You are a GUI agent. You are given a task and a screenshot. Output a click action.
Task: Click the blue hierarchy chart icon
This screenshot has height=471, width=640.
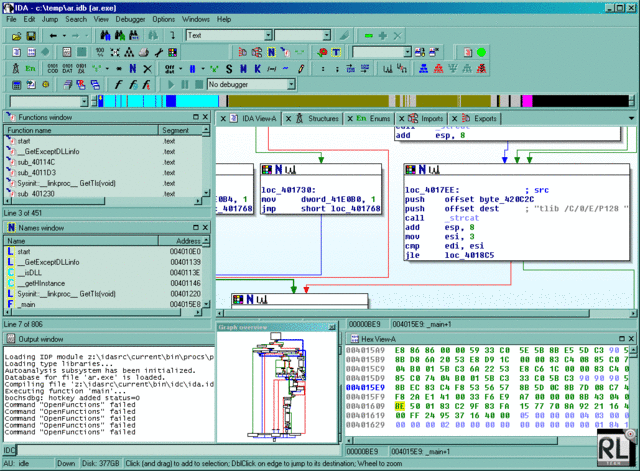[424, 69]
